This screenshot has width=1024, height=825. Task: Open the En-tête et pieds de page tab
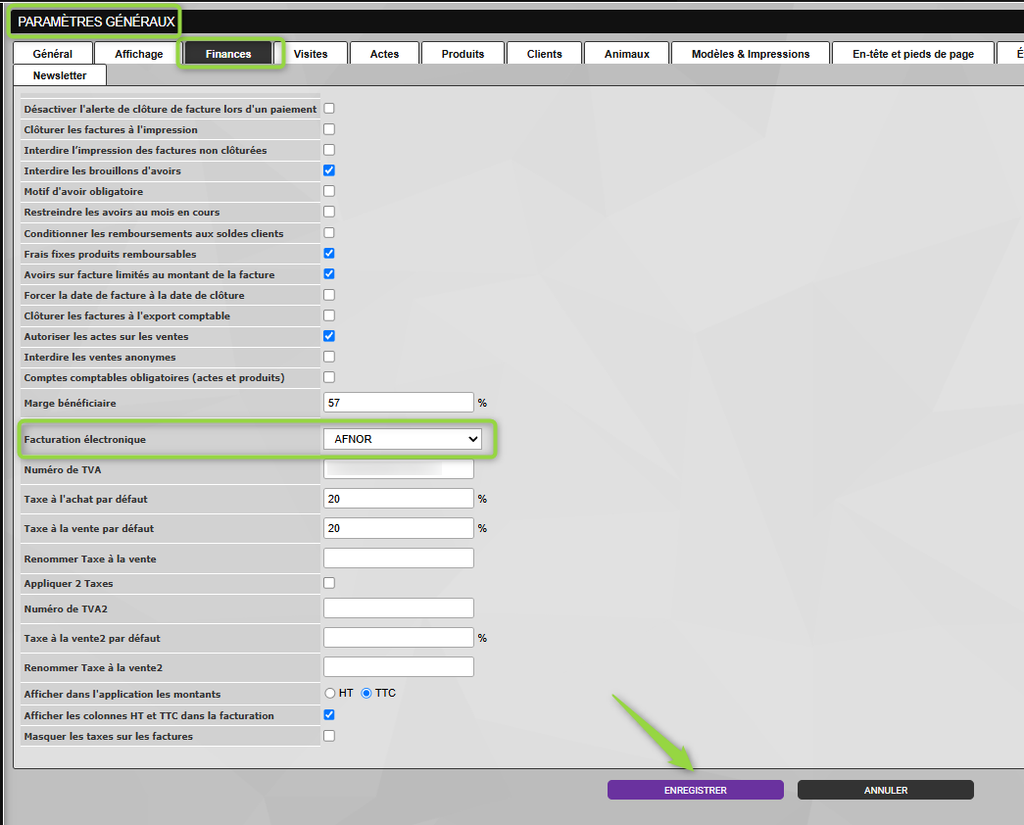coord(913,54)
